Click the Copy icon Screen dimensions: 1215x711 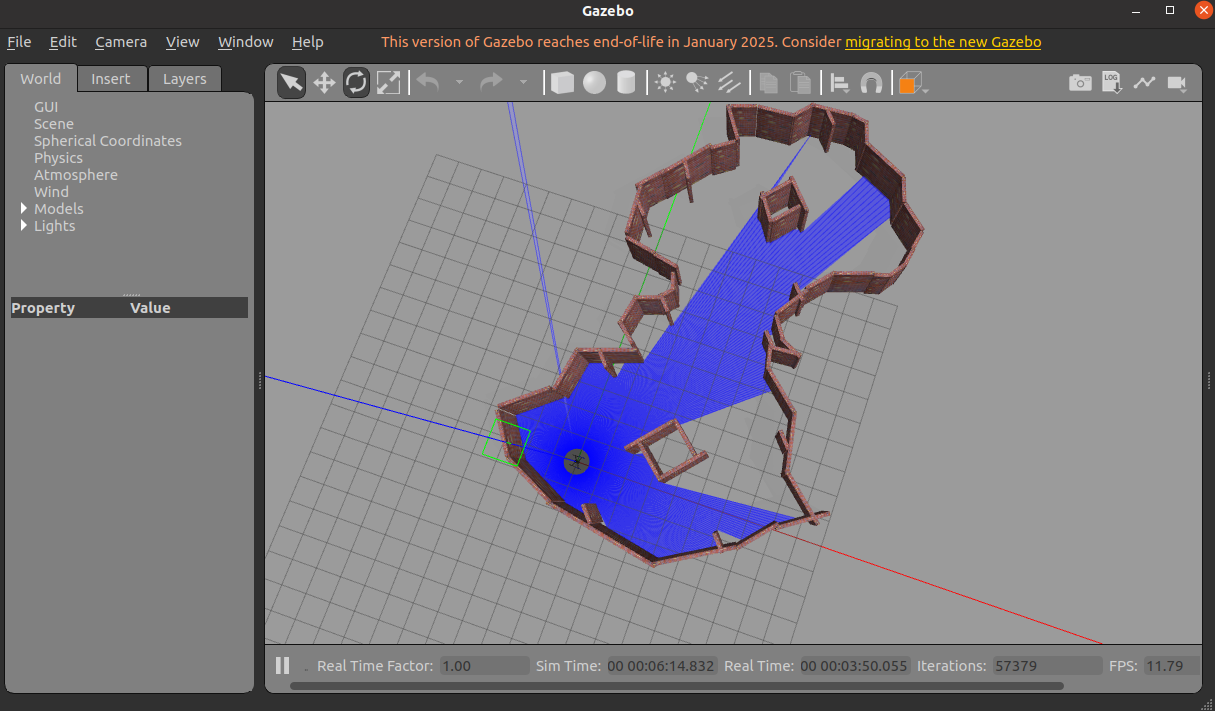pos(769,82)
